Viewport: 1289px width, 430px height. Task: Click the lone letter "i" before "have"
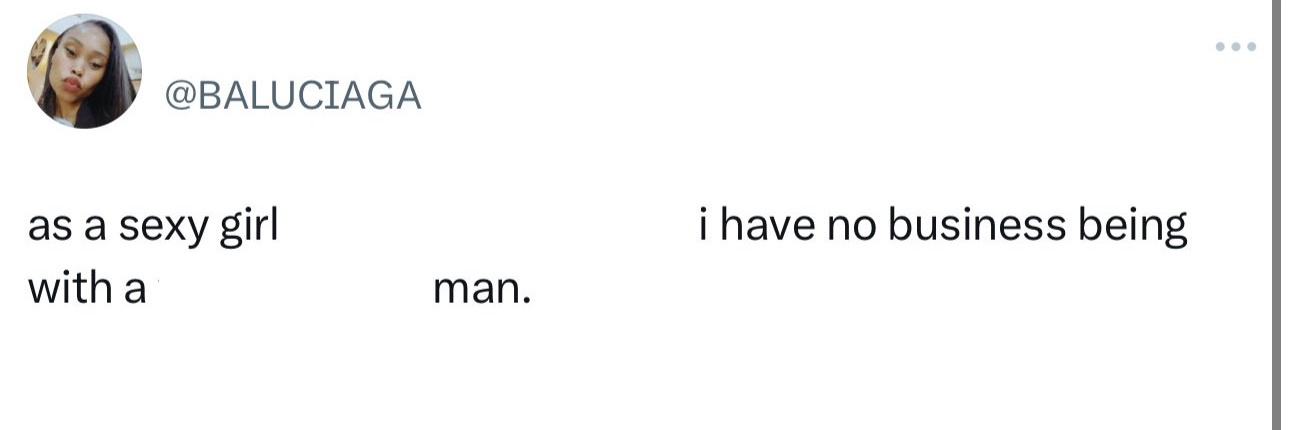click(x=704, y=226)
